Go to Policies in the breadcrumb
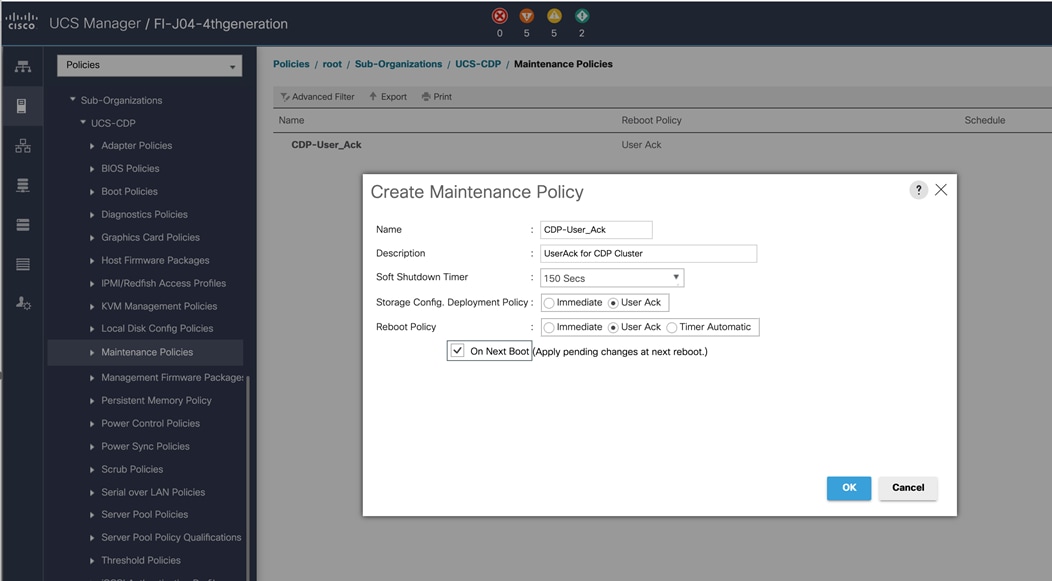Viewport: 1052px width, 581px height. [x=291, y=64]
